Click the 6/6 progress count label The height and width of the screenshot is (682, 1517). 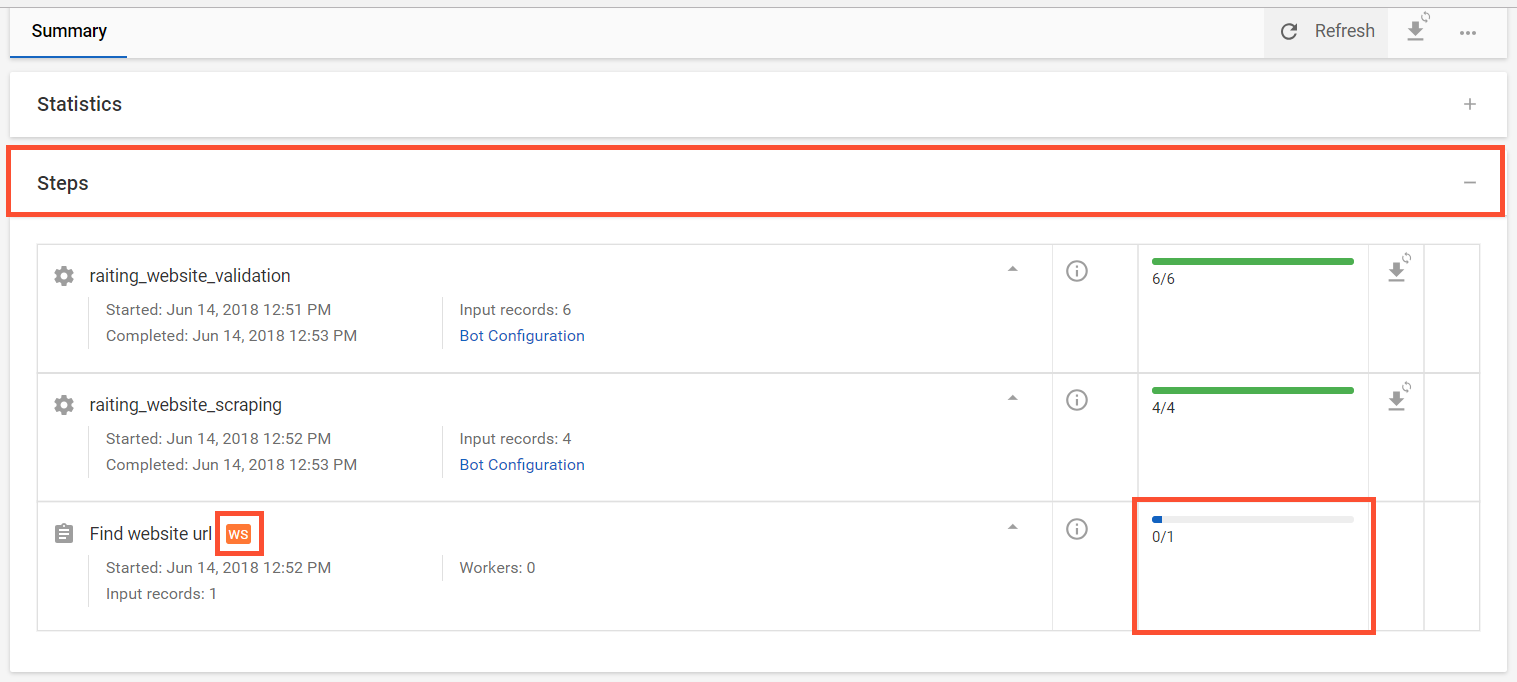(x=1163, y=279)
